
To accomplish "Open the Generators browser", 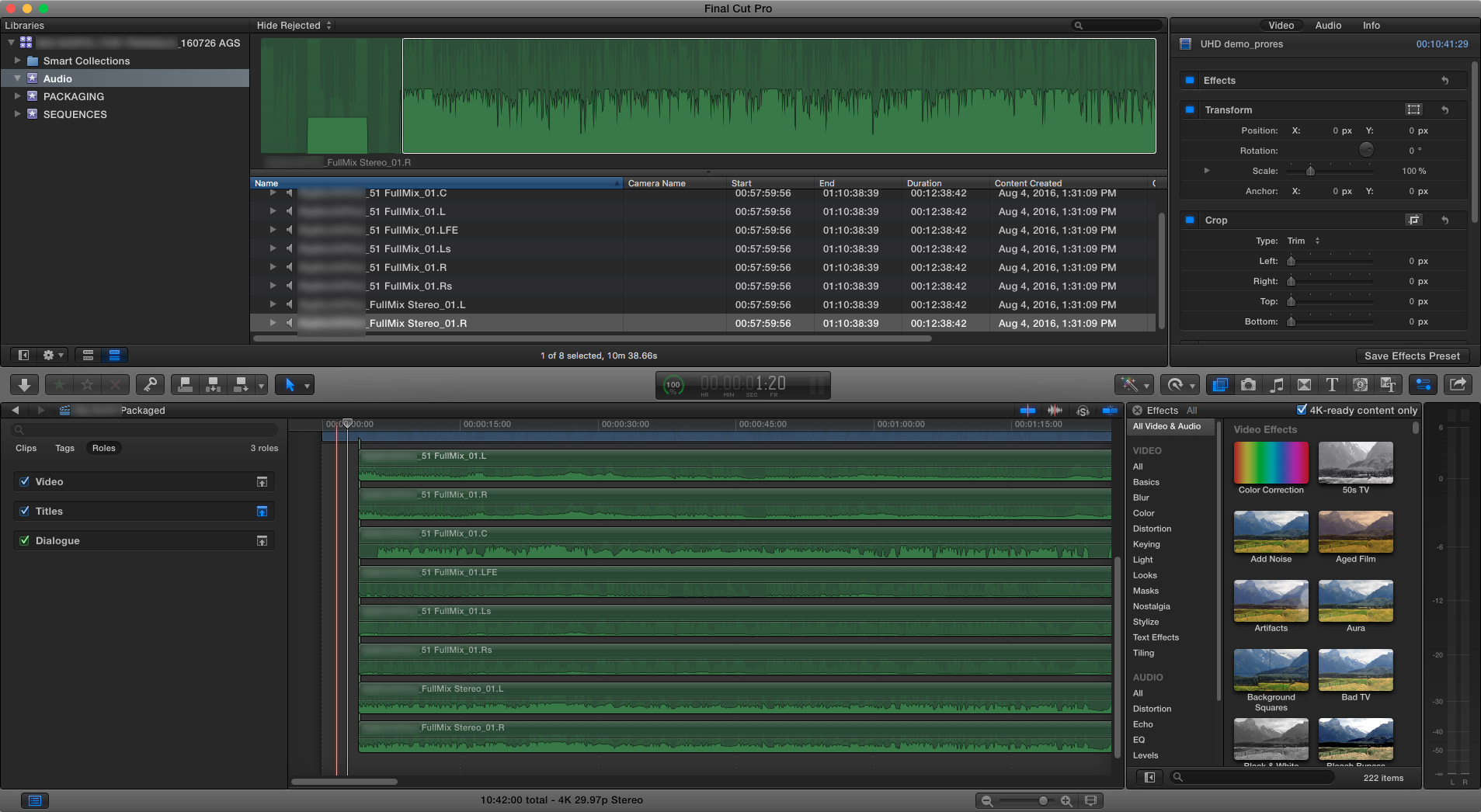I will tap(1360, 384).
